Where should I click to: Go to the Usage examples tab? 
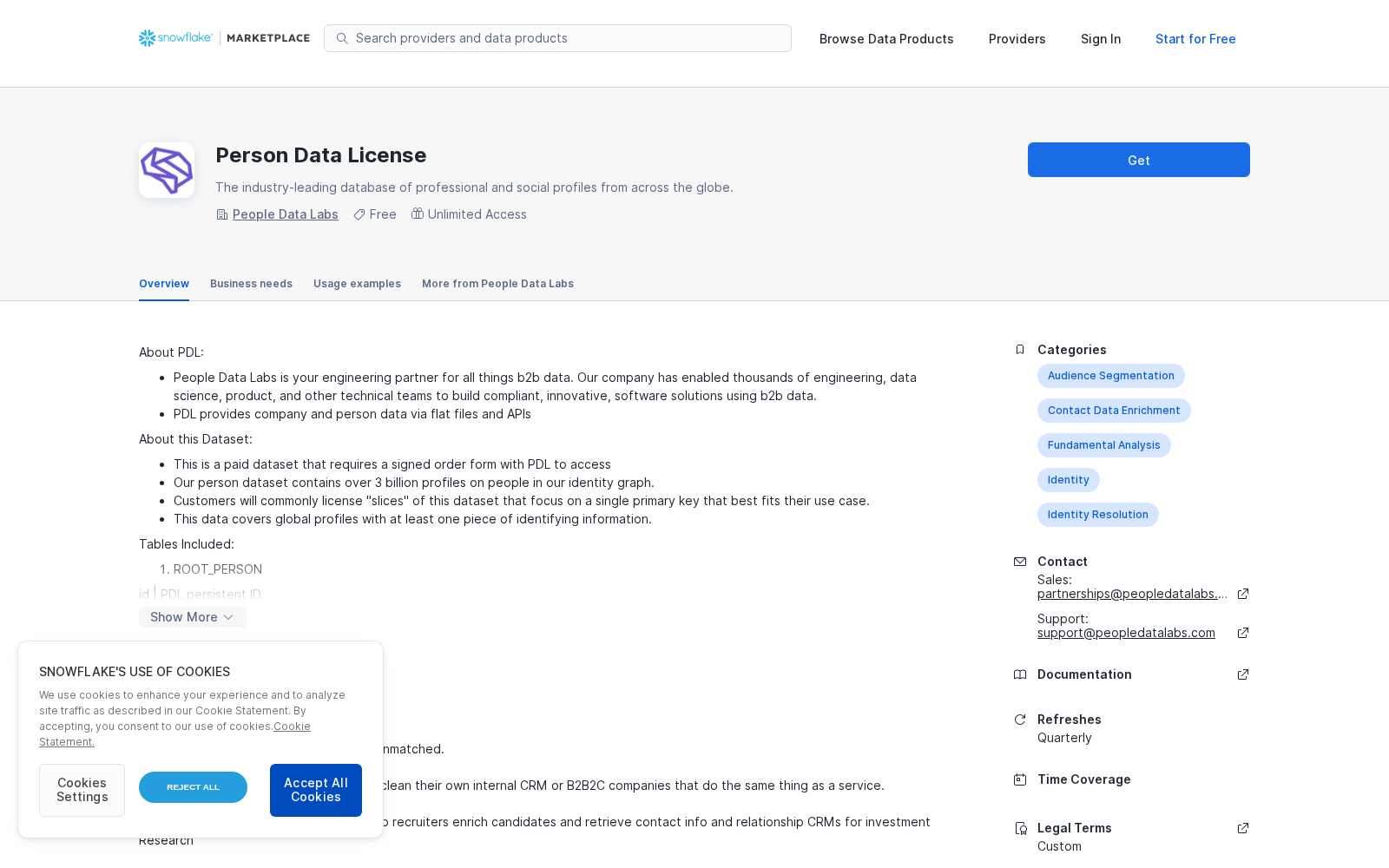point(357,284)
